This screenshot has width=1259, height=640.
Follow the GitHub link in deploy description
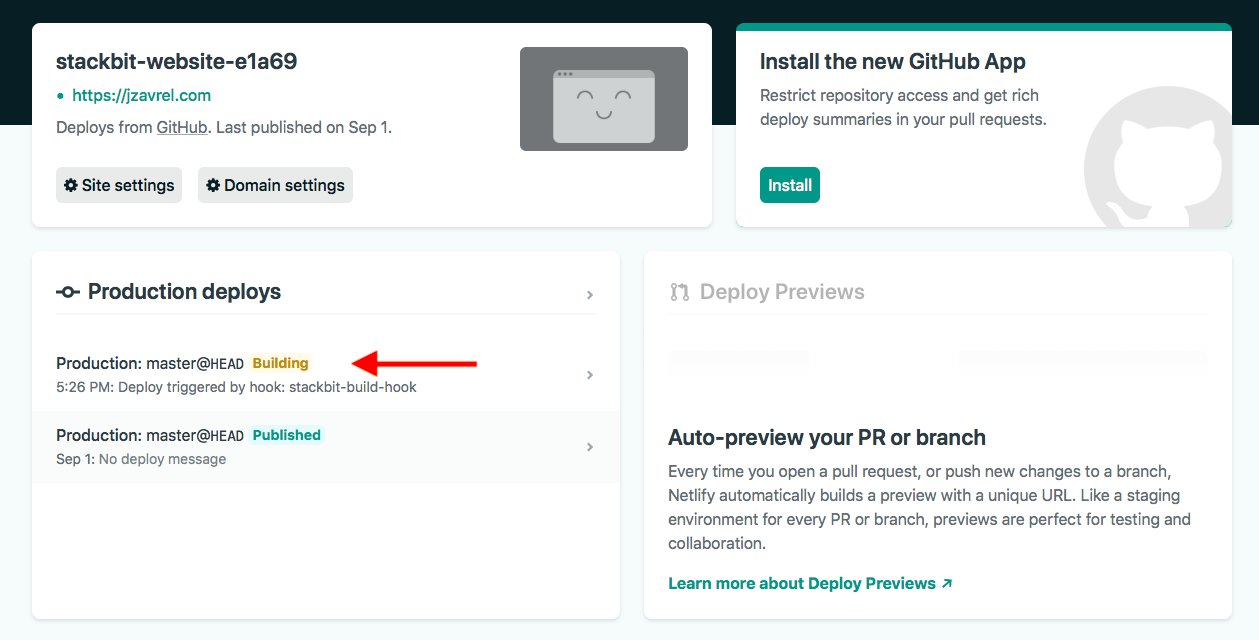click(x=182, y=128)
